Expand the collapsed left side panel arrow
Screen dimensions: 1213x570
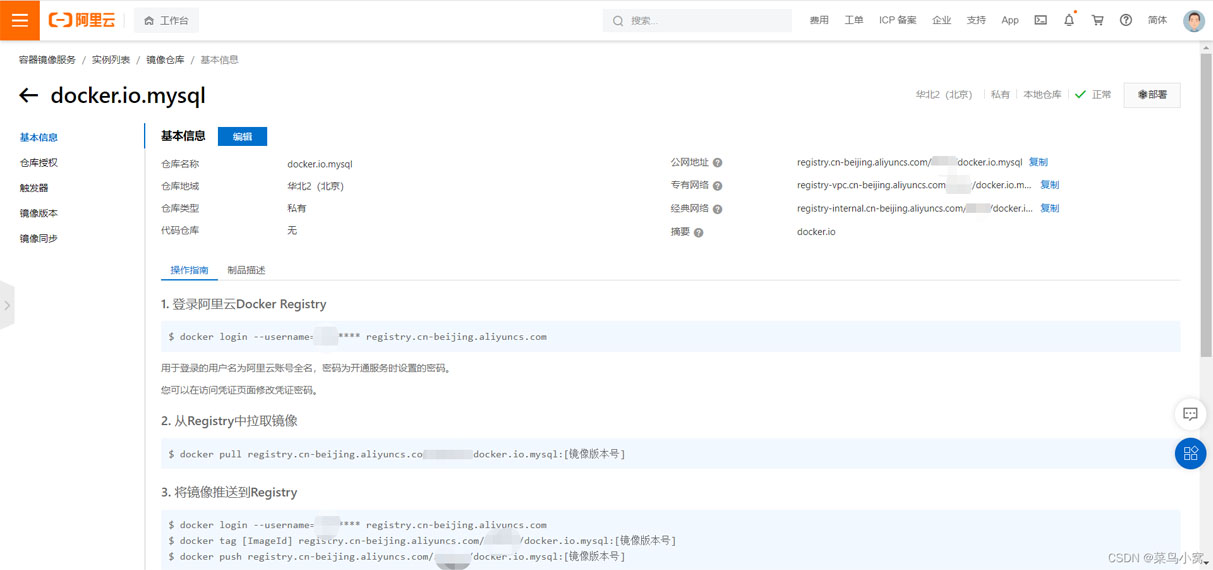tap(7, 305)
